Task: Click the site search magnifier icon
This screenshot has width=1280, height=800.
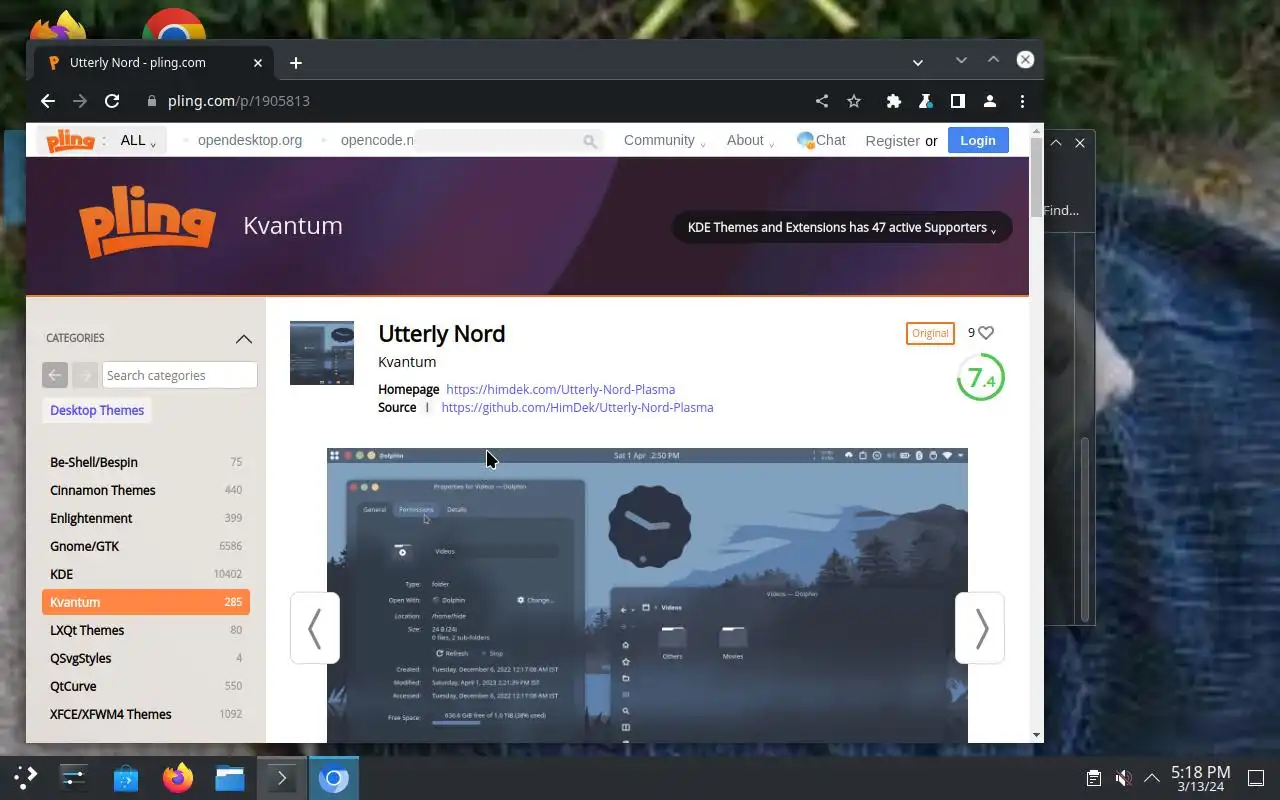Action: (590, 141)
